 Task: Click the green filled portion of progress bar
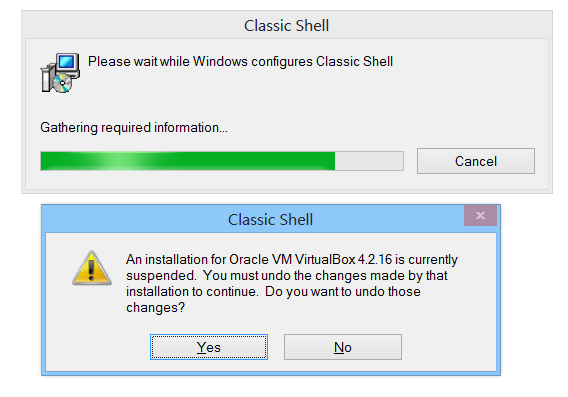click(x=188, y=161)
